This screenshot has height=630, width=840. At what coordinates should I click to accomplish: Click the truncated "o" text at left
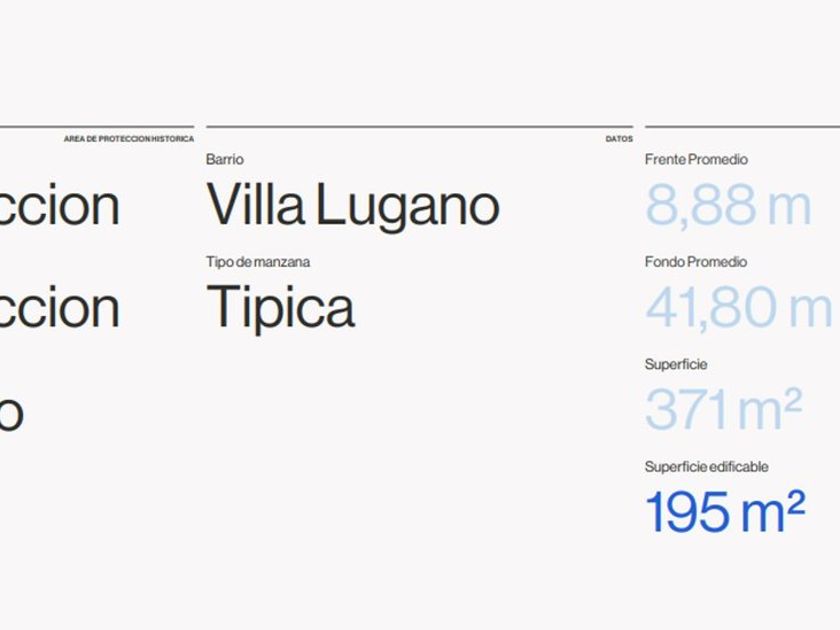[11, 412]
